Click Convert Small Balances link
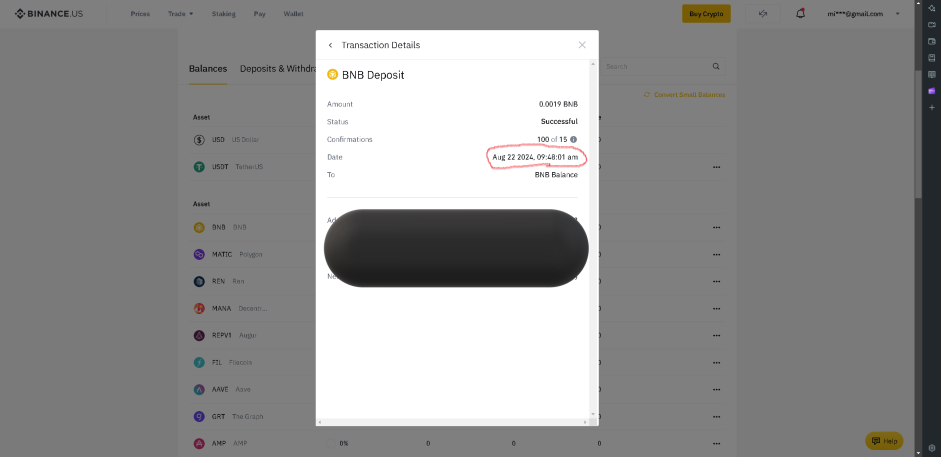This screenshot has width=941, height=457. click(x=685, y=95)
